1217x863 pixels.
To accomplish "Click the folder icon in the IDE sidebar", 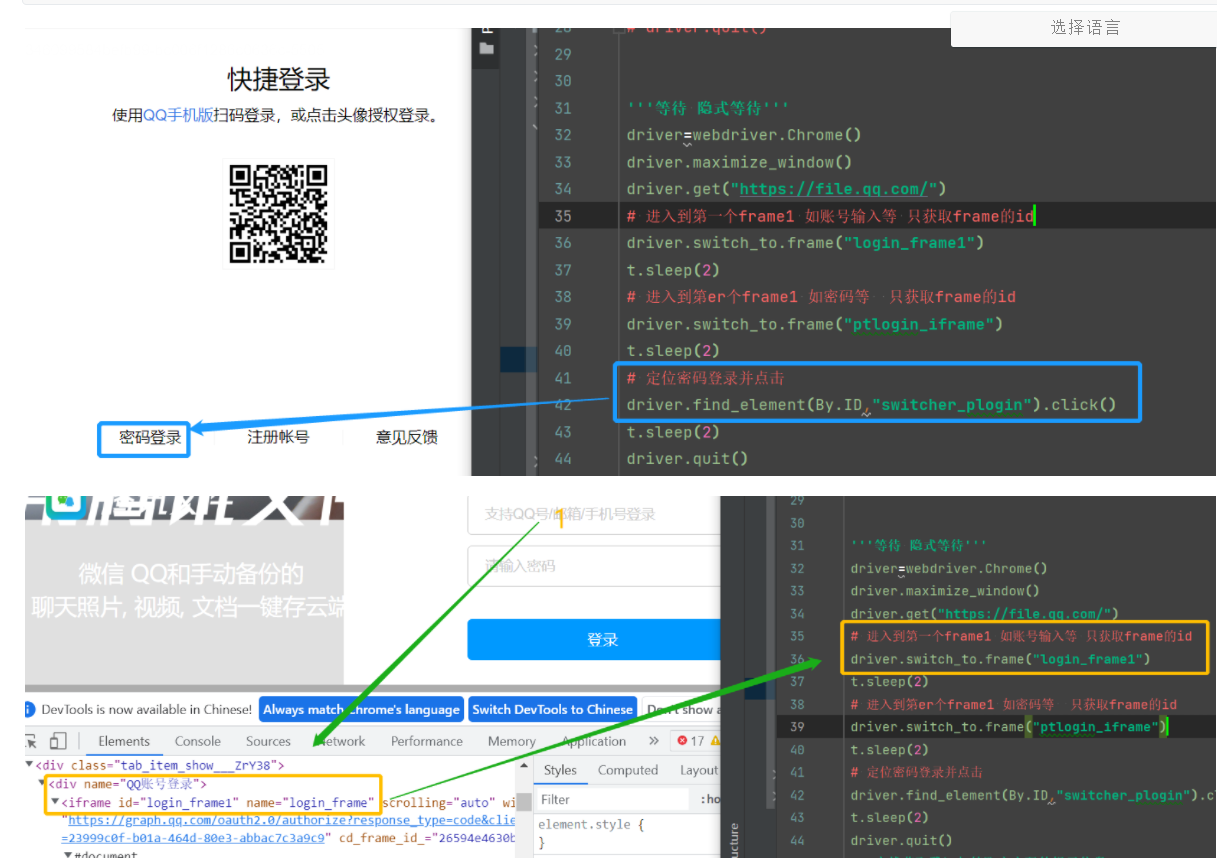I will click(486, 48).
